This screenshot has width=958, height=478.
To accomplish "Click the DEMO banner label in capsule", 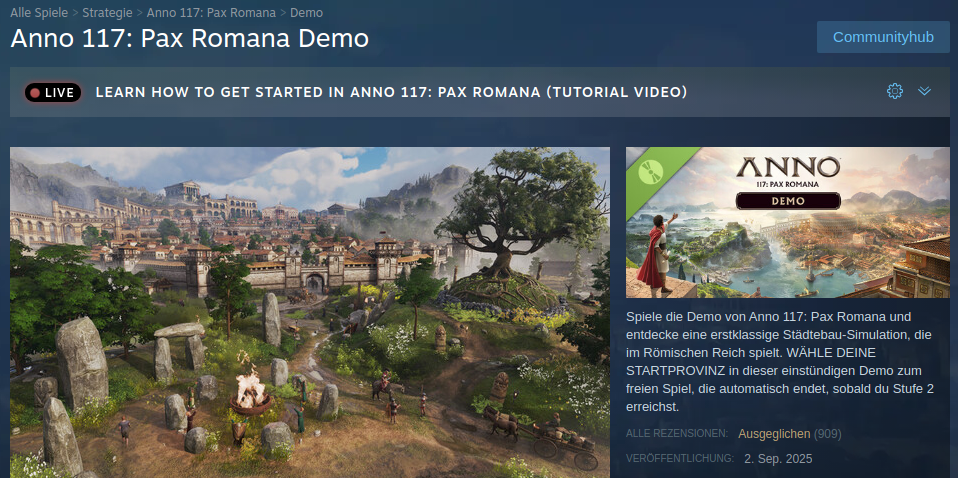I will coord(788,200).
